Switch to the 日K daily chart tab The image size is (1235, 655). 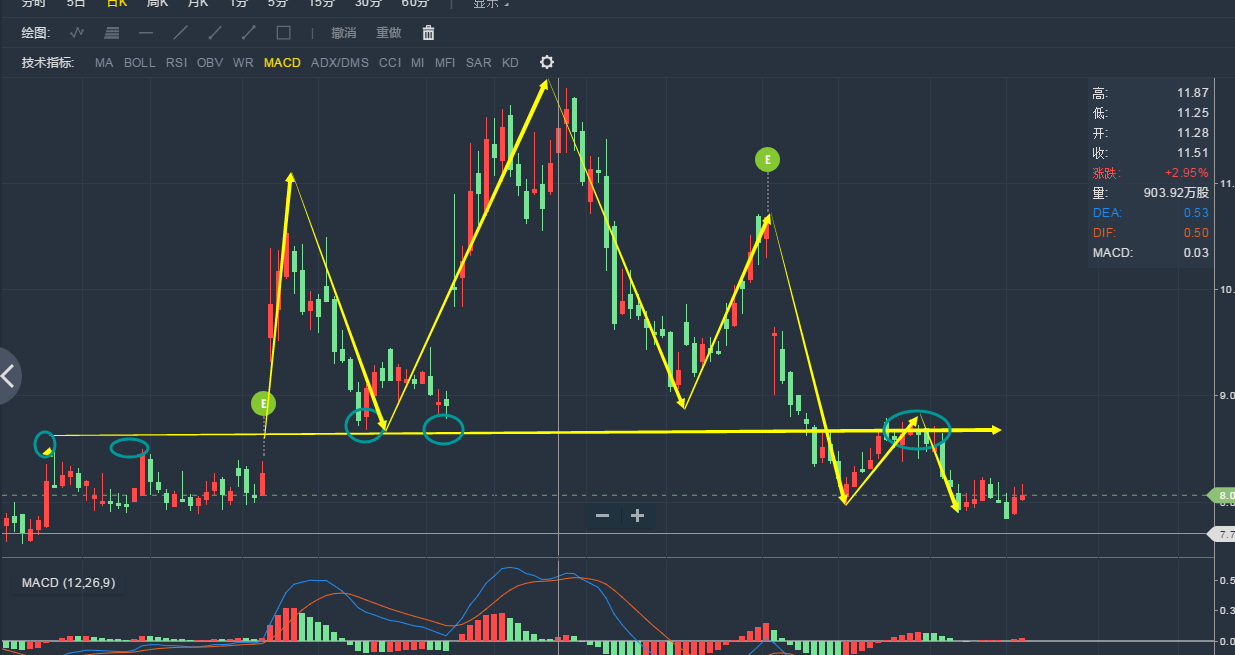(117, 3)
